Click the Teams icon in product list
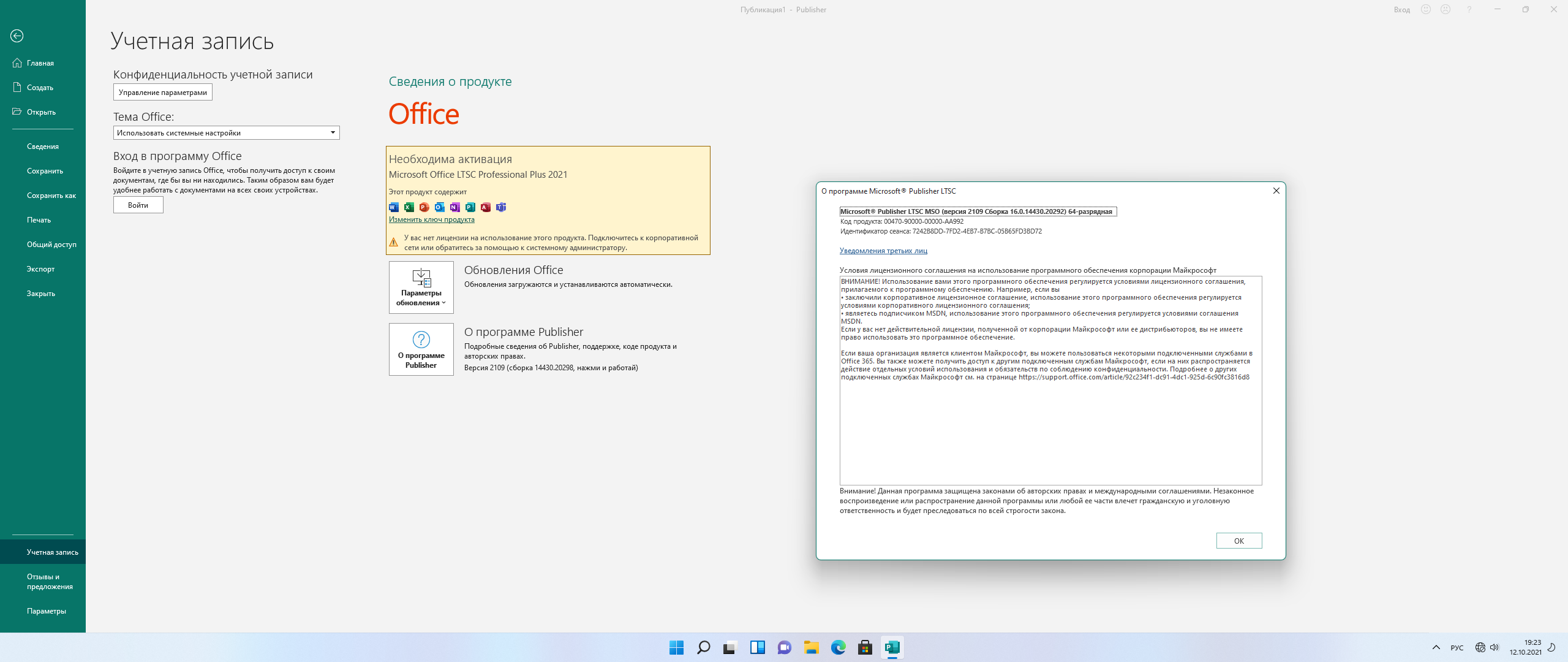This screenshot has height=662, width=1568. point(501,207)
